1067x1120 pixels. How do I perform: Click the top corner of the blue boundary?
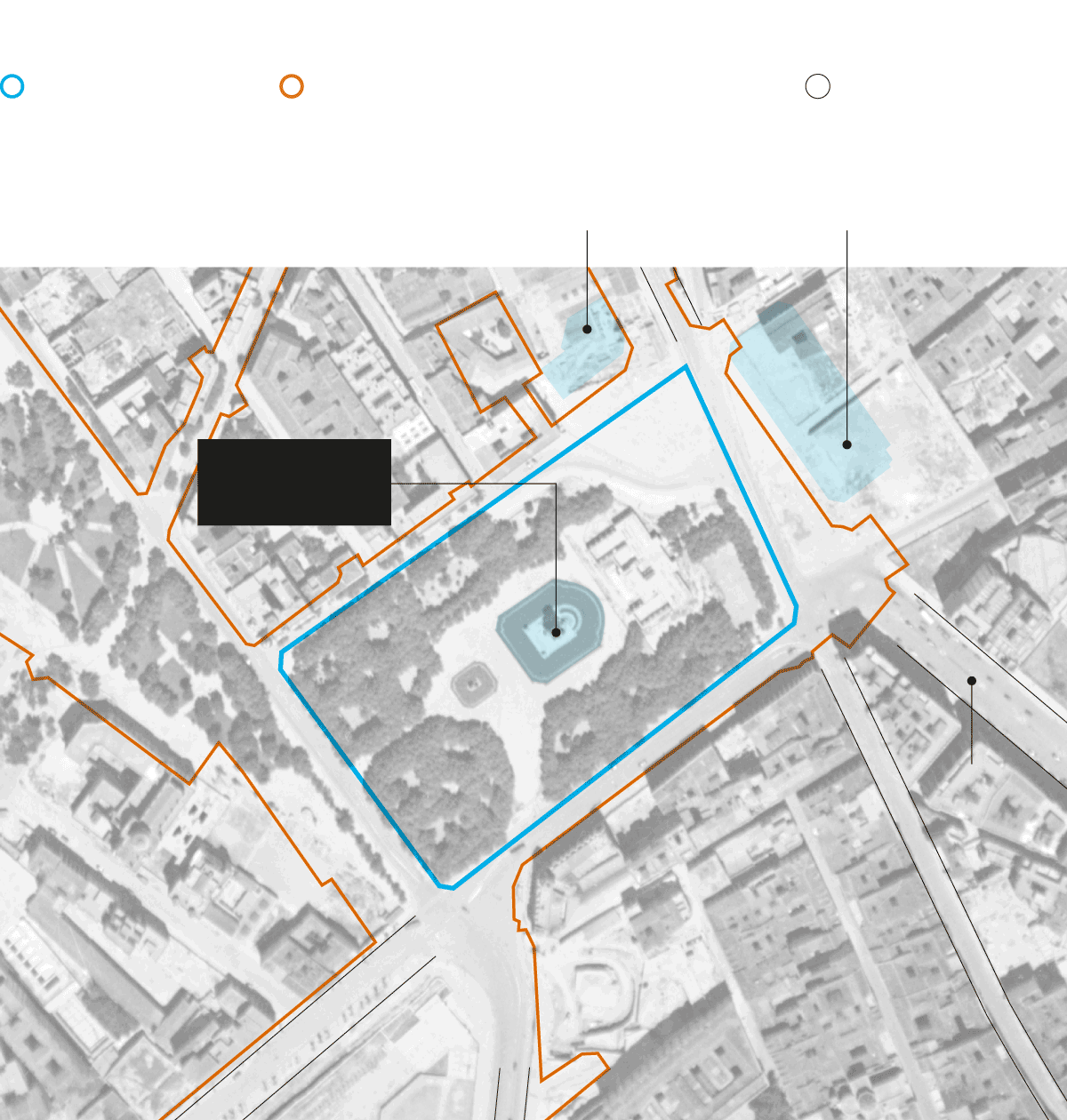(686, 366)
